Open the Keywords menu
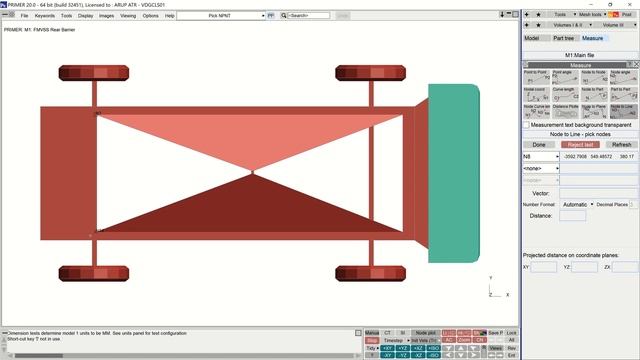This screenshot has width=640, height=360. click(x=44, y=16)
